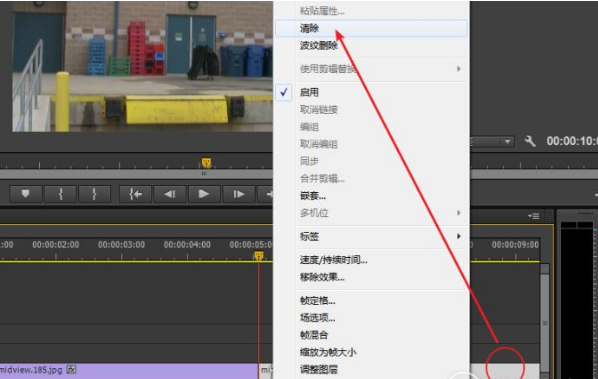The image size is (598, 379).
Task: Expand the 标签 submenu arrow
Action: (458, 236)
